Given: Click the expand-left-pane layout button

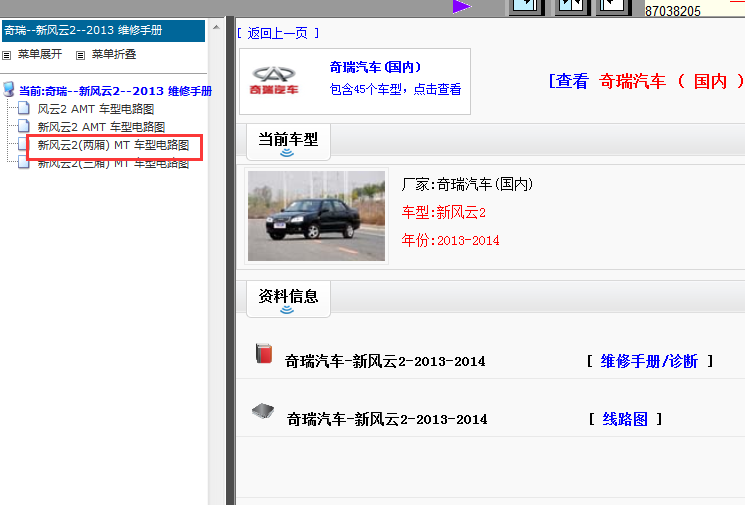Looking at the screenshot, I should [x=527, y=7].
